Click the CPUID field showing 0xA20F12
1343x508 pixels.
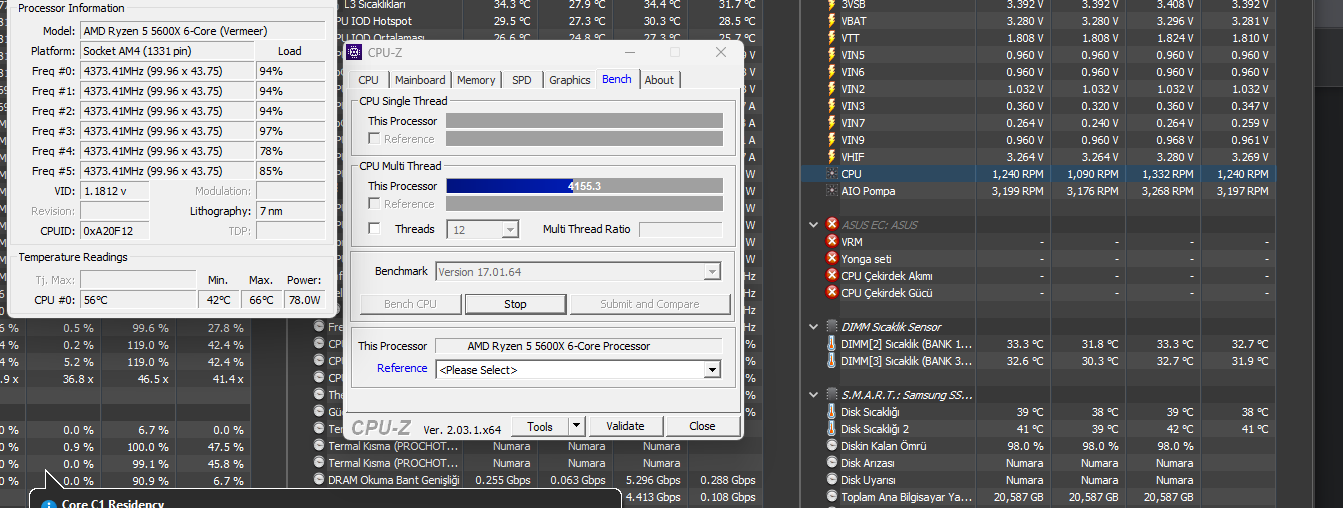pos(114,231)
